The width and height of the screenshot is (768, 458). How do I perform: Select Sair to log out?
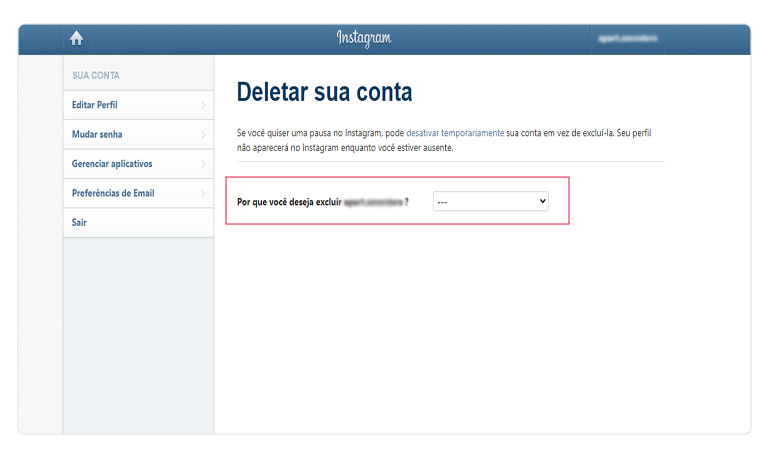(x=139, y=222)
